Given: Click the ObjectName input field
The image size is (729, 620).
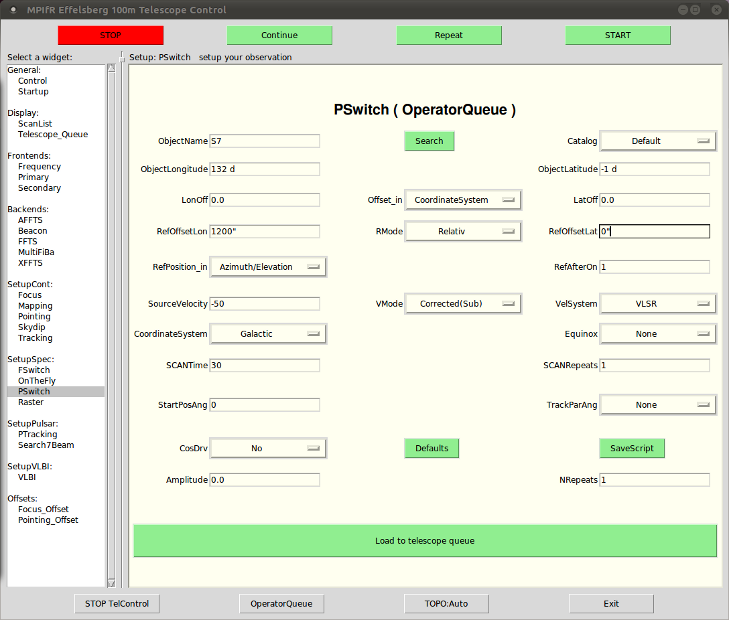Looking at the screenshot, I should tap(265, 141).
